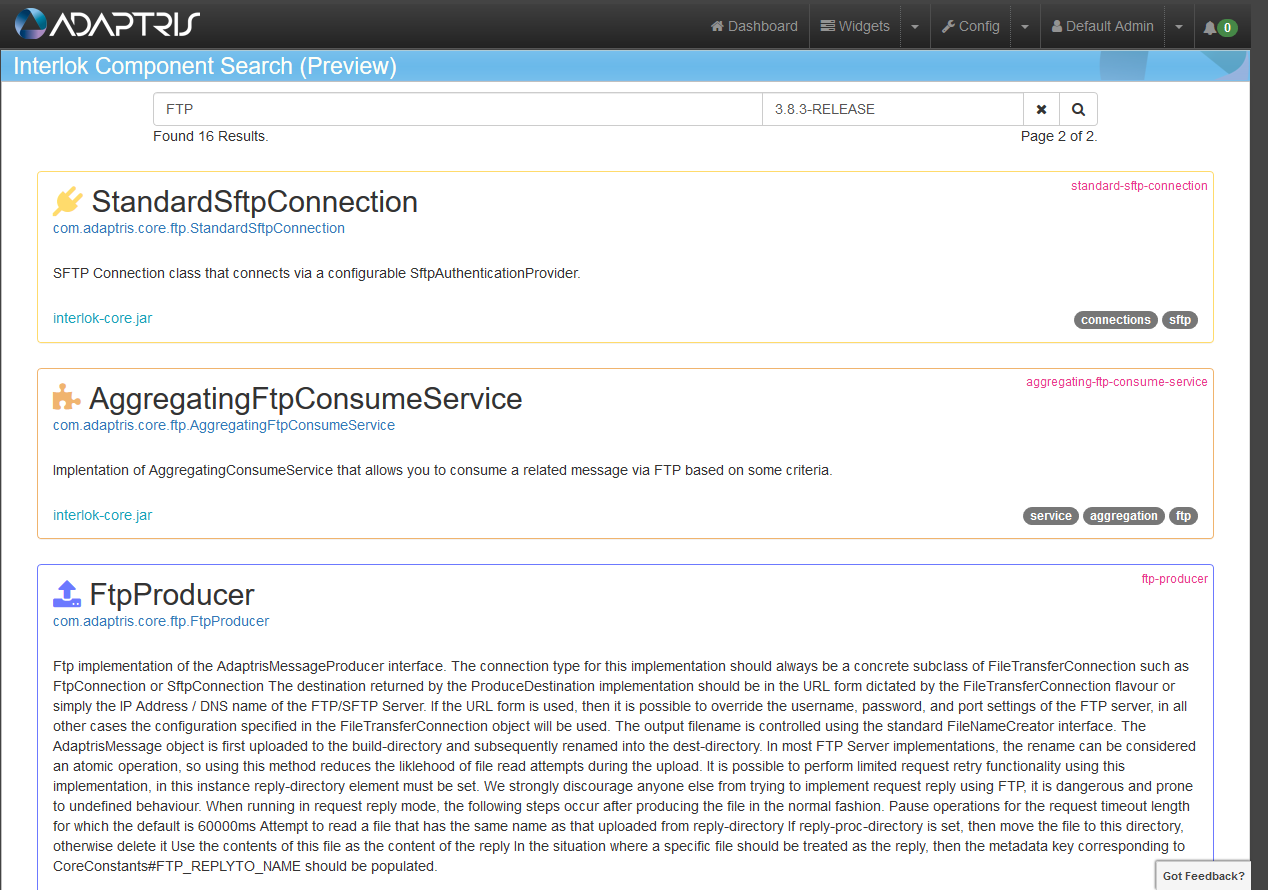Open the notifications bell

click(x=1220, y=27)
